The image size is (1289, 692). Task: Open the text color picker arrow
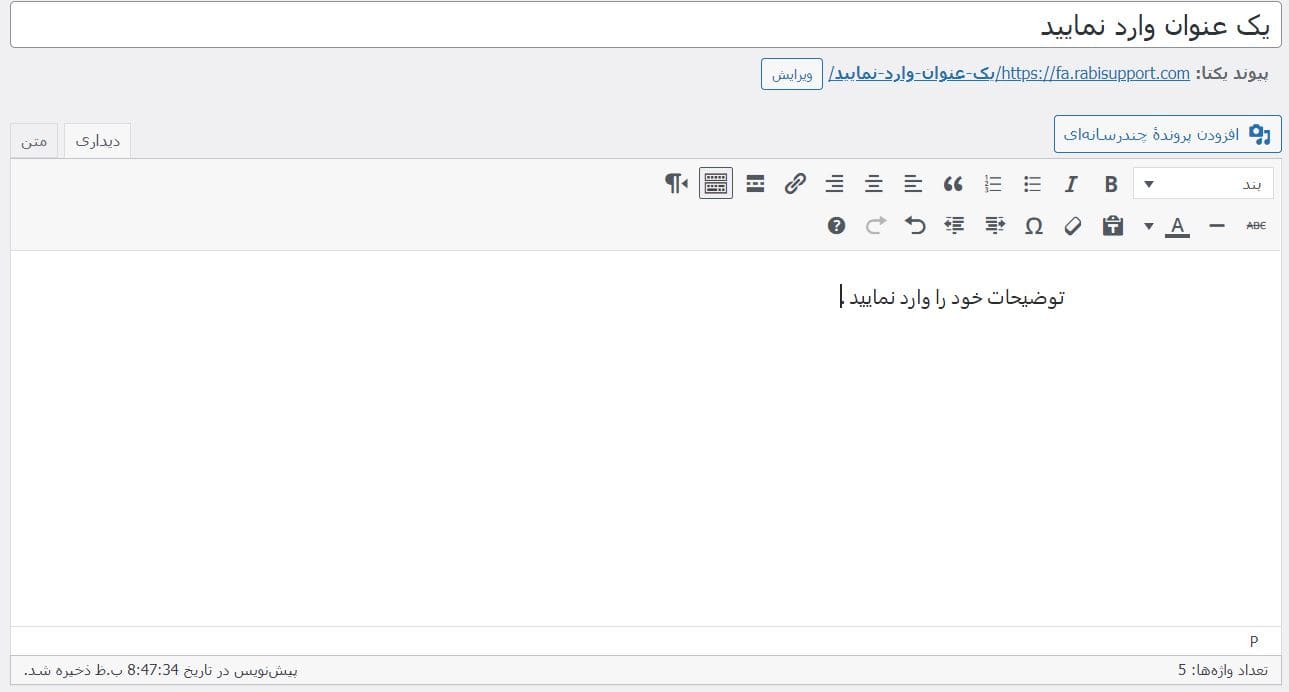click(x=1149, y=226)
